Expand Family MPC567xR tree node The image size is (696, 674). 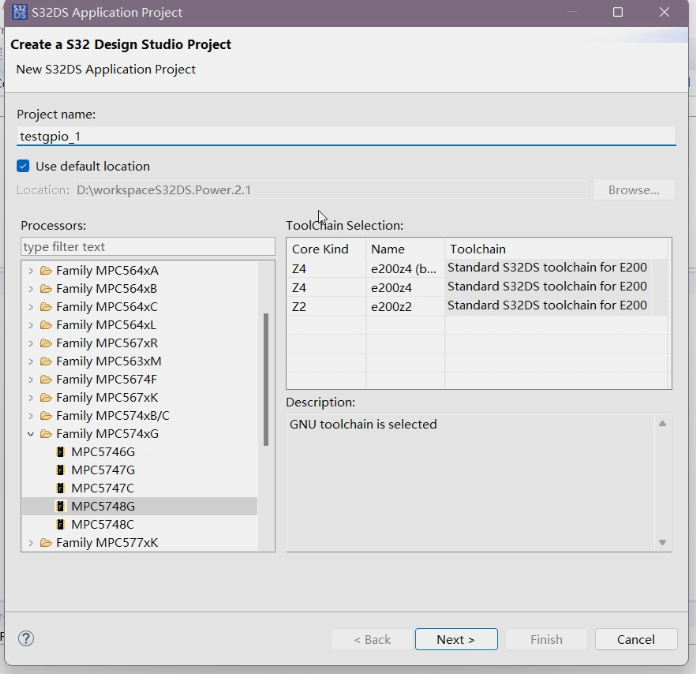(x=30, y=343)
